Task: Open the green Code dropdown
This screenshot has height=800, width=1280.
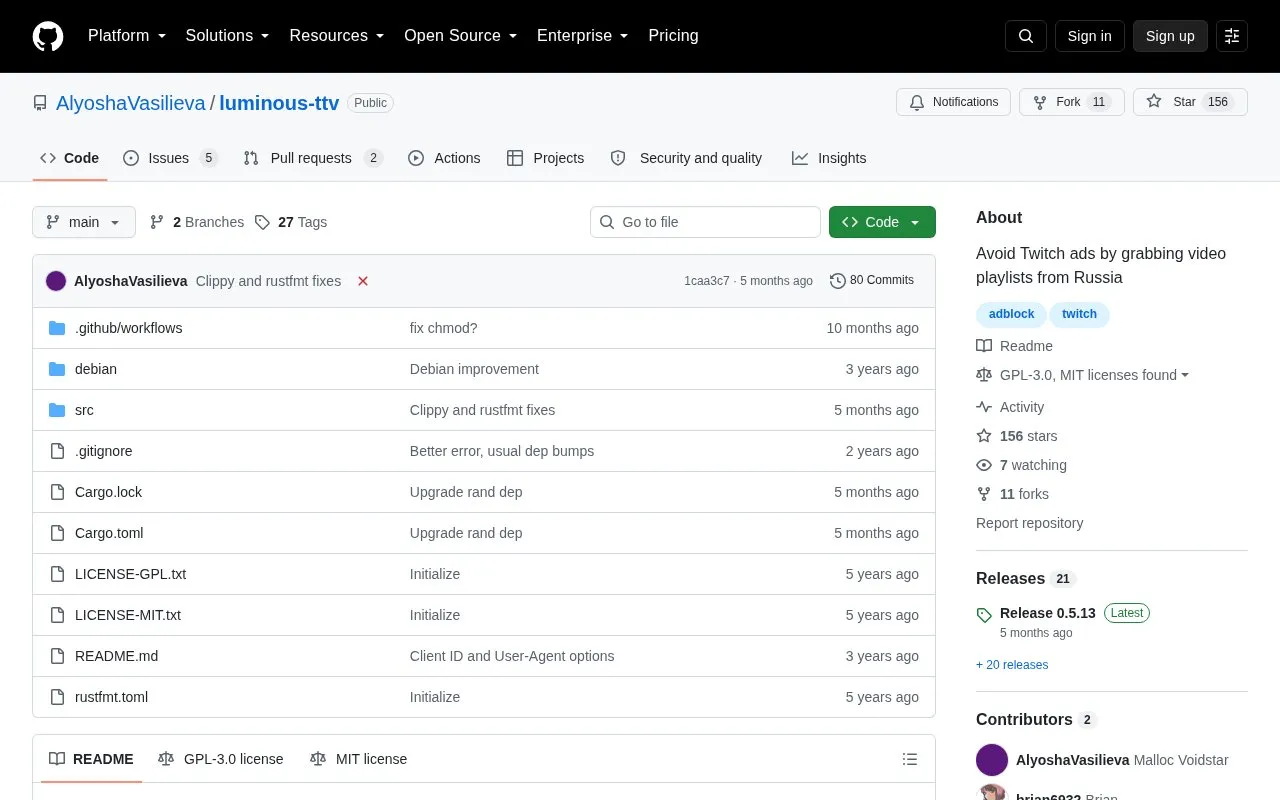Action: [x=882, y=222]
